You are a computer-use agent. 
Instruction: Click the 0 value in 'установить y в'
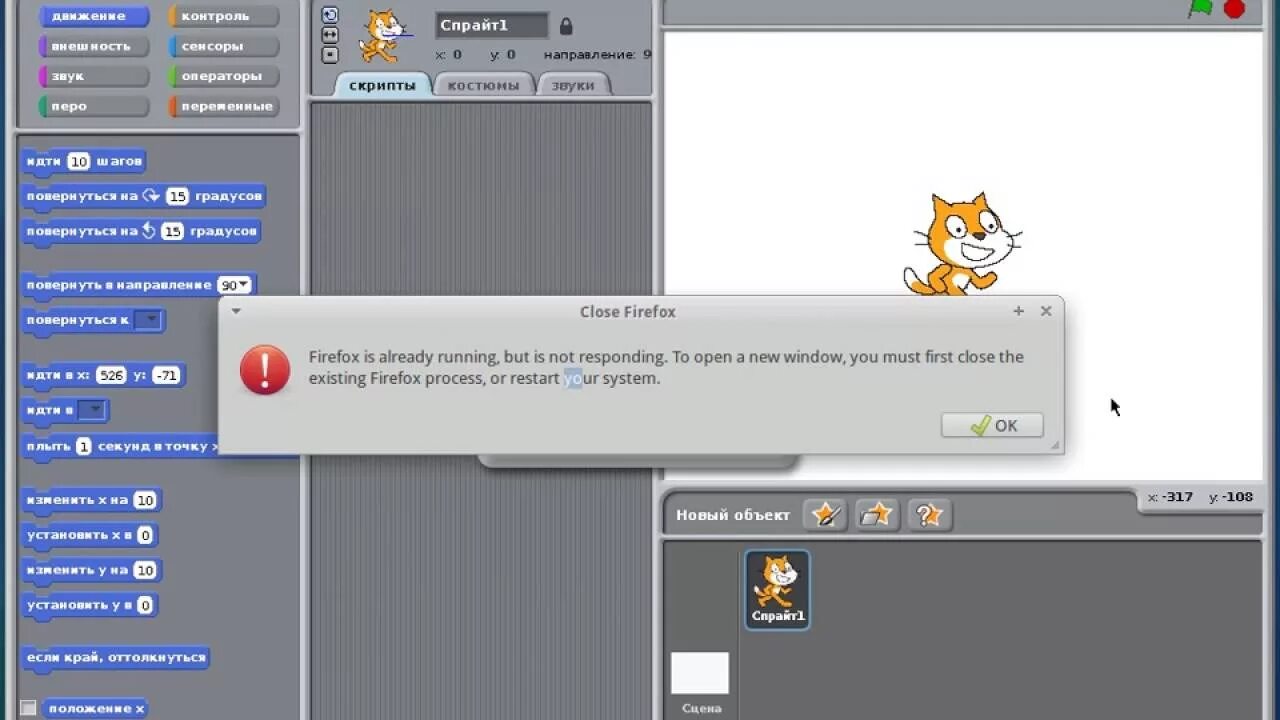[x=145, y=605]
